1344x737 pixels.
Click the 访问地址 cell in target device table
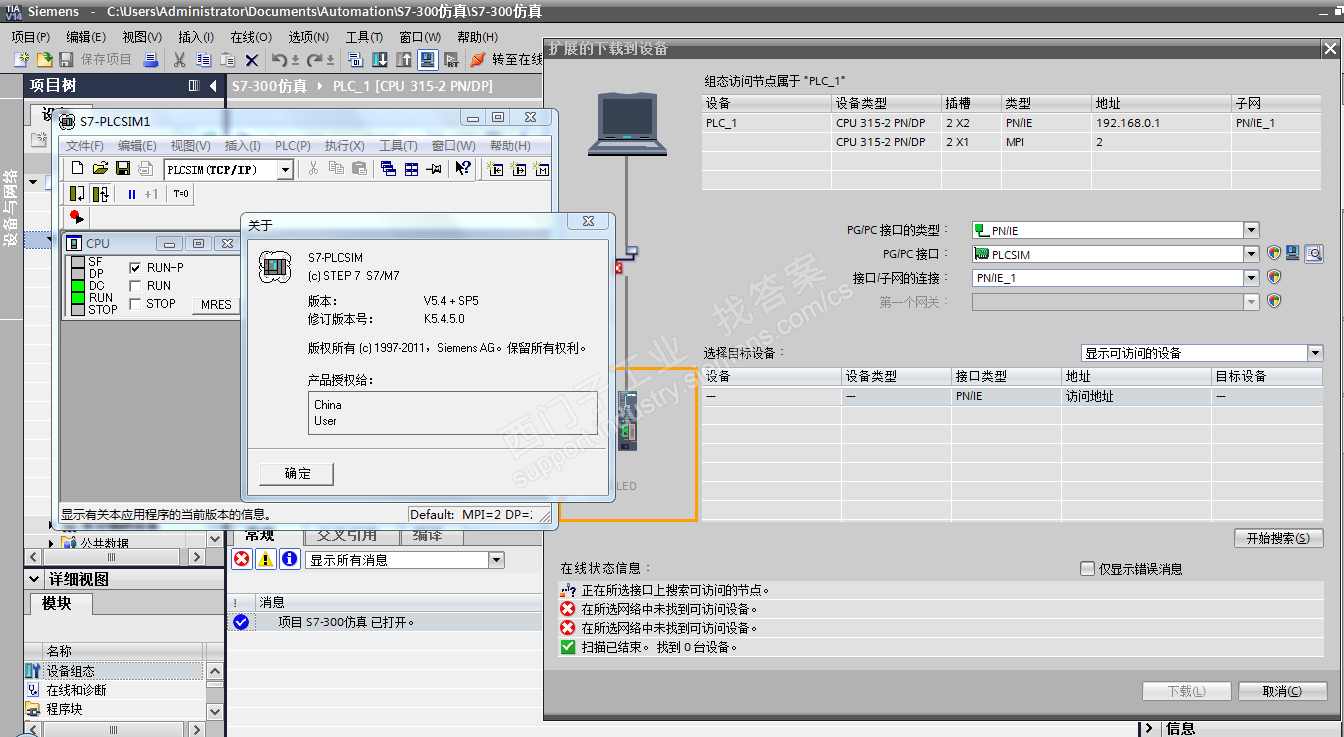coord(1136,396)
